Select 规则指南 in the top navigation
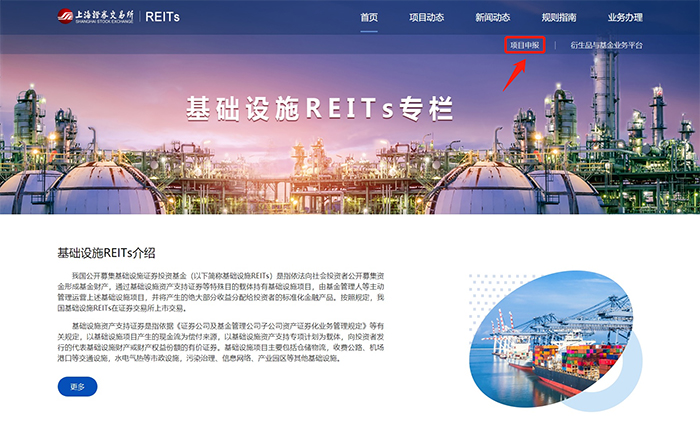Image resolution: width=700 pixels, height=422 pixels. [559, 17]
